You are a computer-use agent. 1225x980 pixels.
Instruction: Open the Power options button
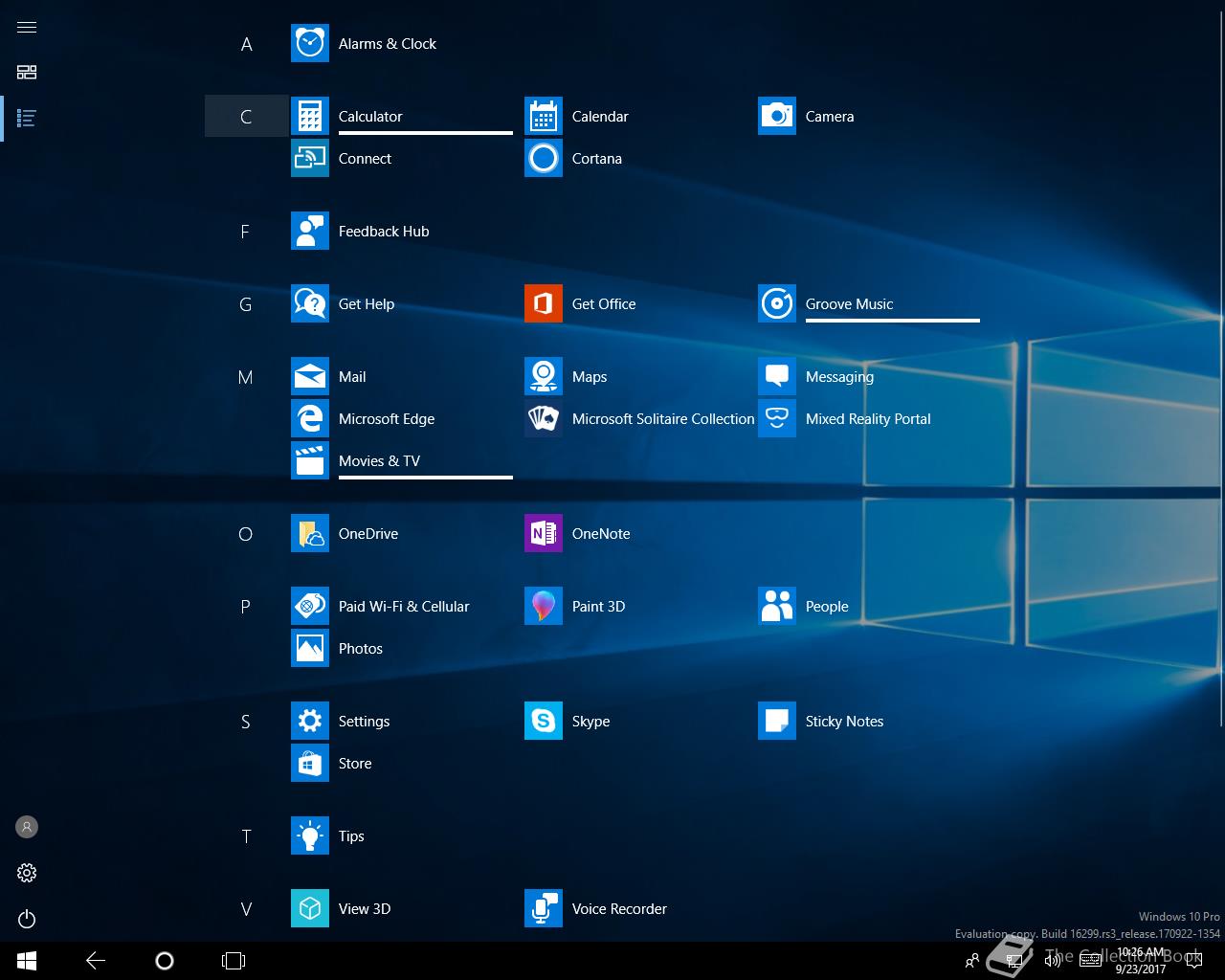tap(27, 919)
